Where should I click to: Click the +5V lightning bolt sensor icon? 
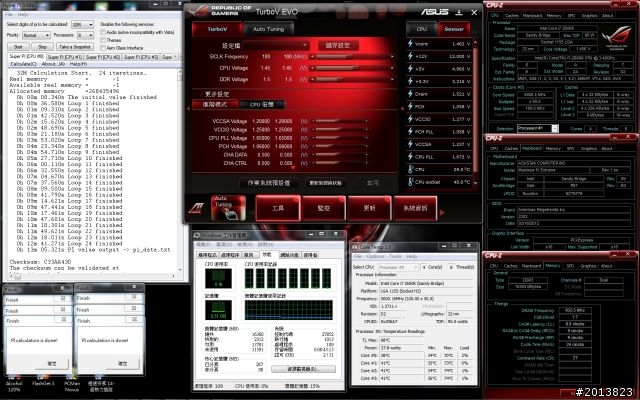point(410,69)
